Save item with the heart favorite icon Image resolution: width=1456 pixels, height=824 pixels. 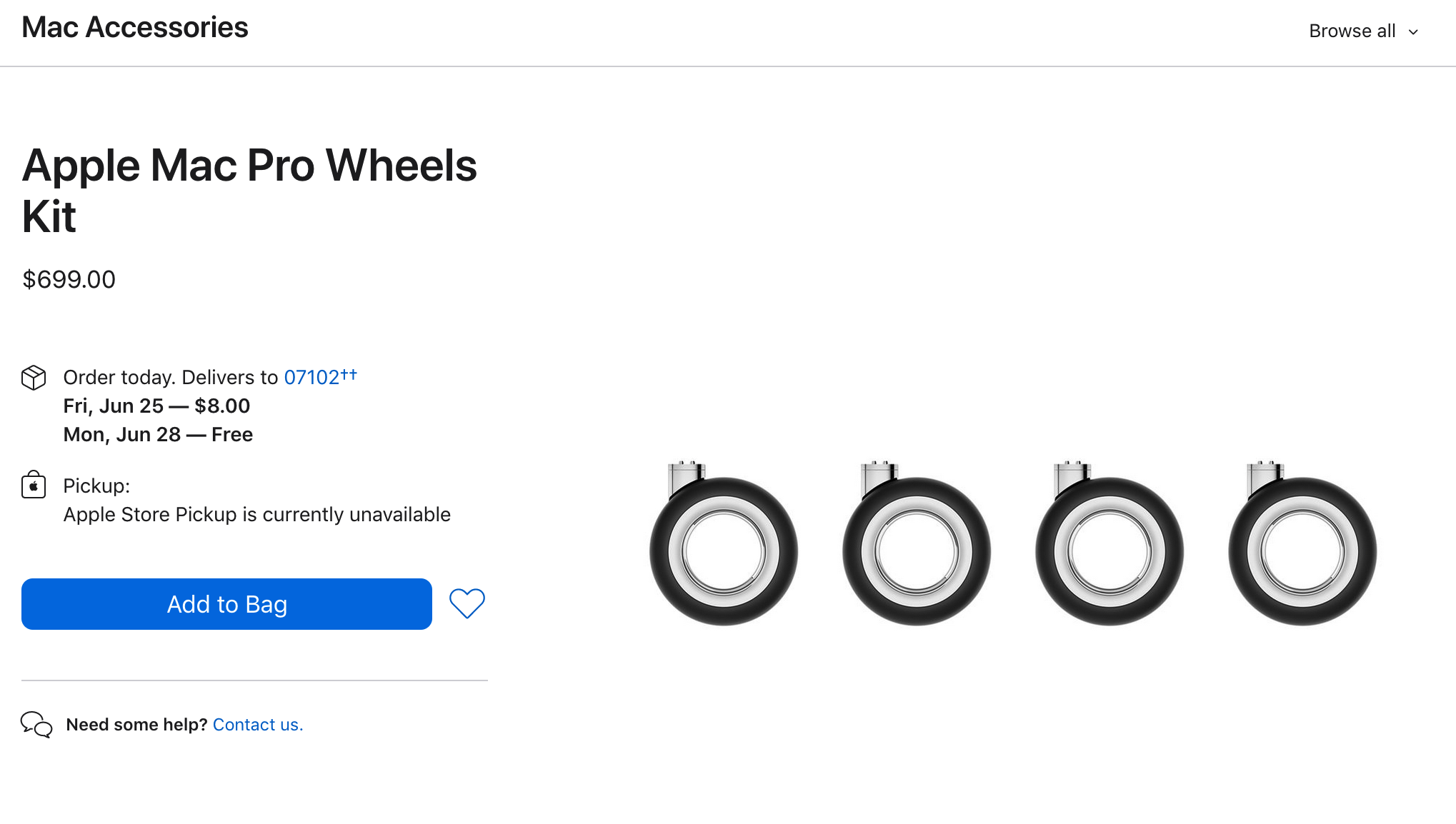point(467,603)
